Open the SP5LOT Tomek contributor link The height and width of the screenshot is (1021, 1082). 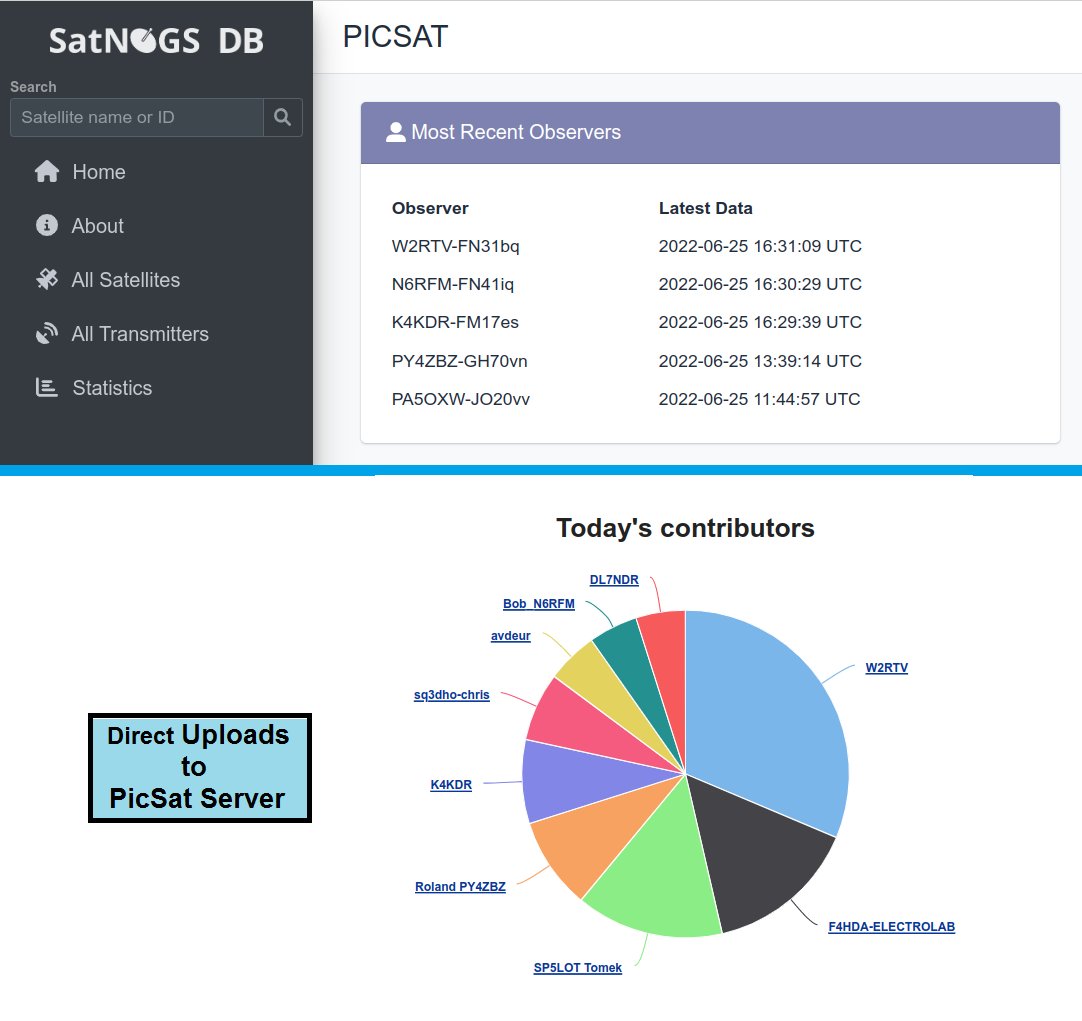(578, 968)
